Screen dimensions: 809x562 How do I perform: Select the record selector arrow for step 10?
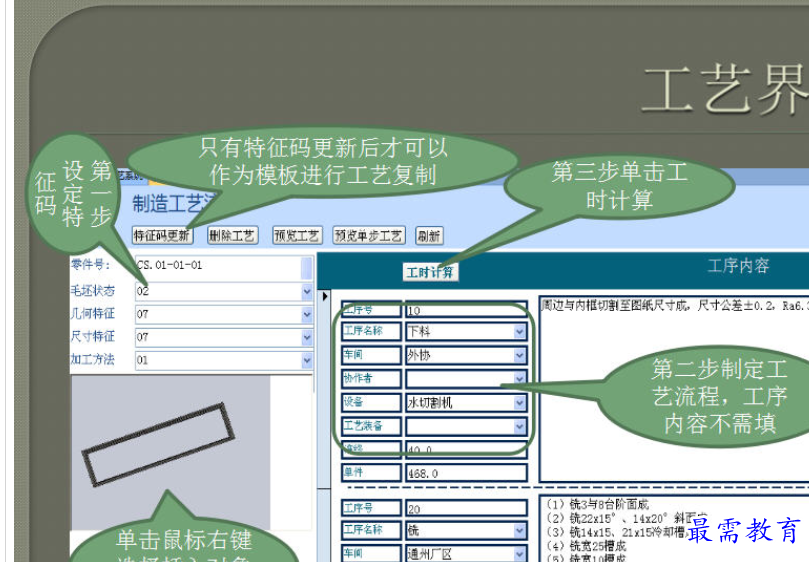point(325,296)
